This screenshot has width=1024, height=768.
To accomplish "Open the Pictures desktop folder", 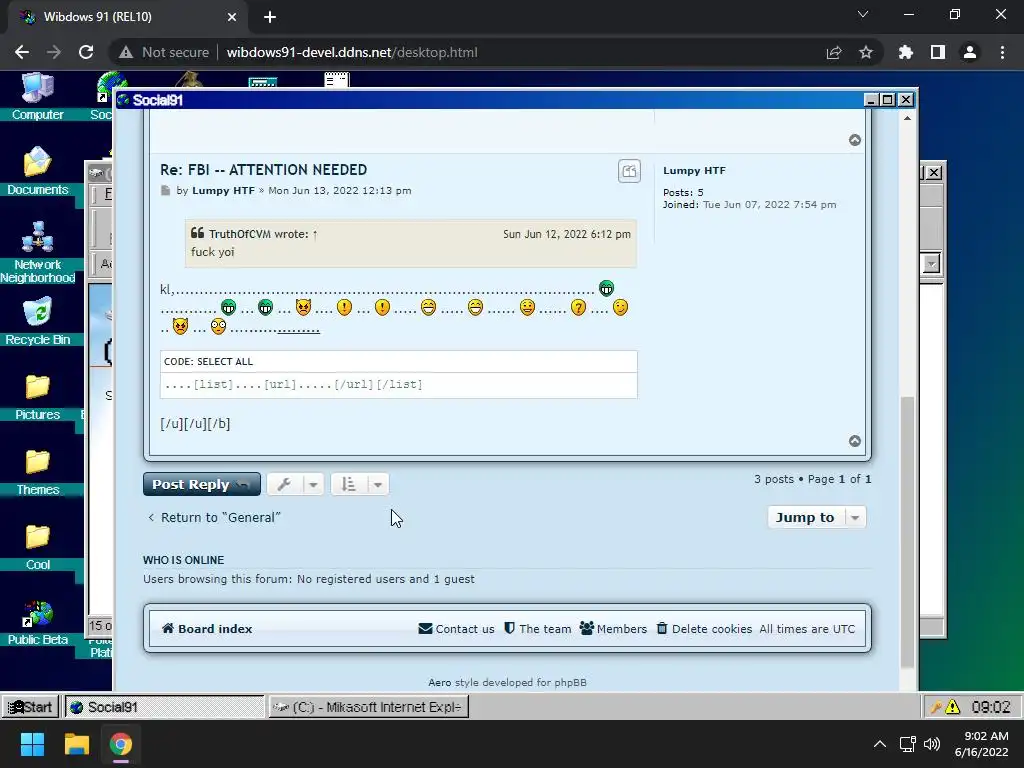I will click(37, 396).
